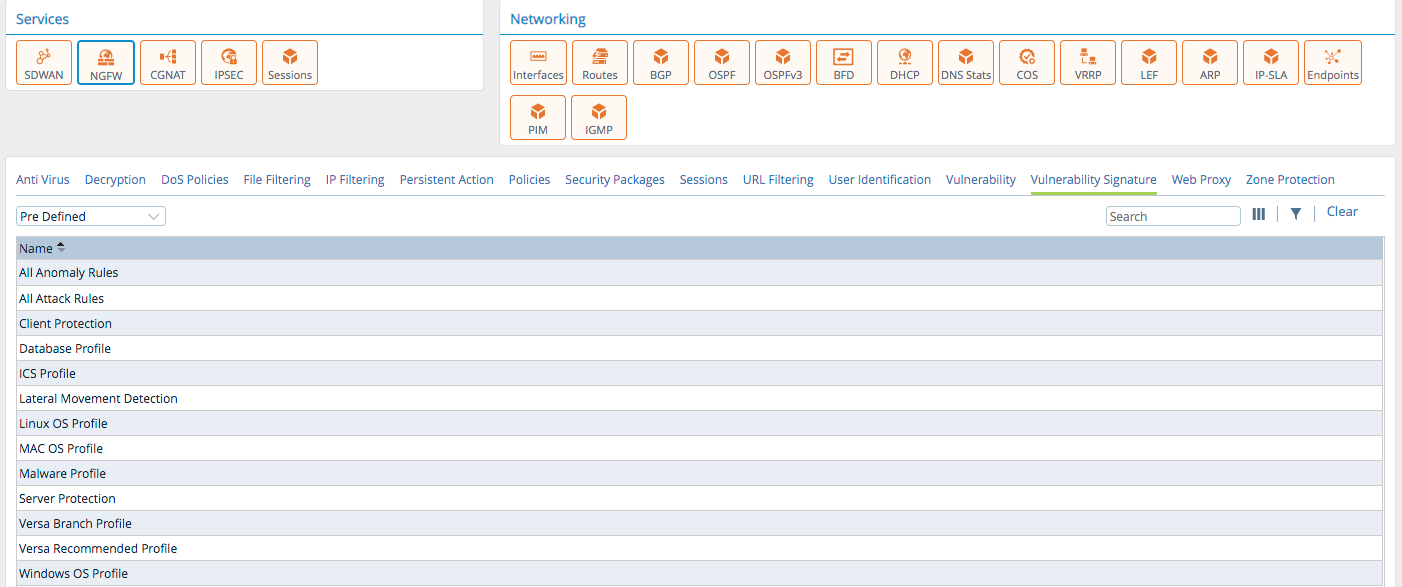Click the filter funnel icon
This screenshot has width=1402, height=587.
tap(1295, 214)
